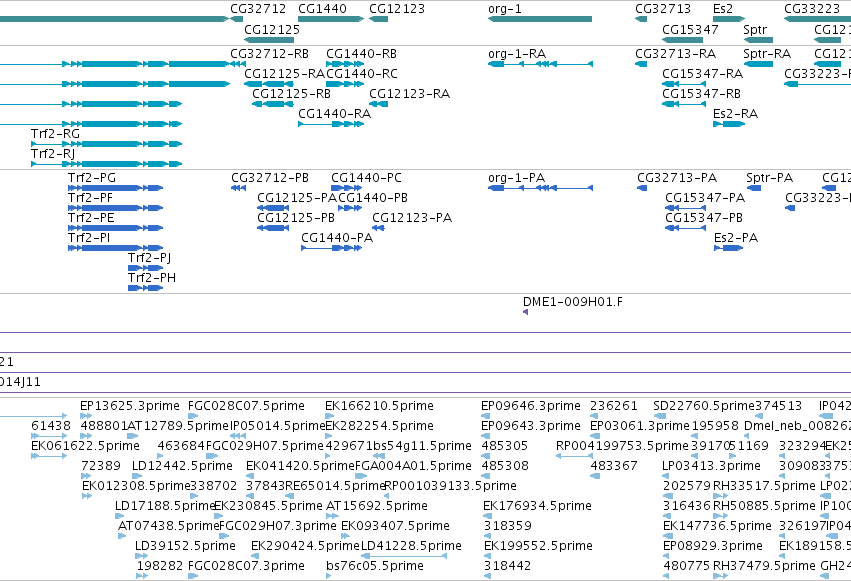This screenshot has height=581, width=851.
Task: Select the Sptr gene label
Action: 755,30
